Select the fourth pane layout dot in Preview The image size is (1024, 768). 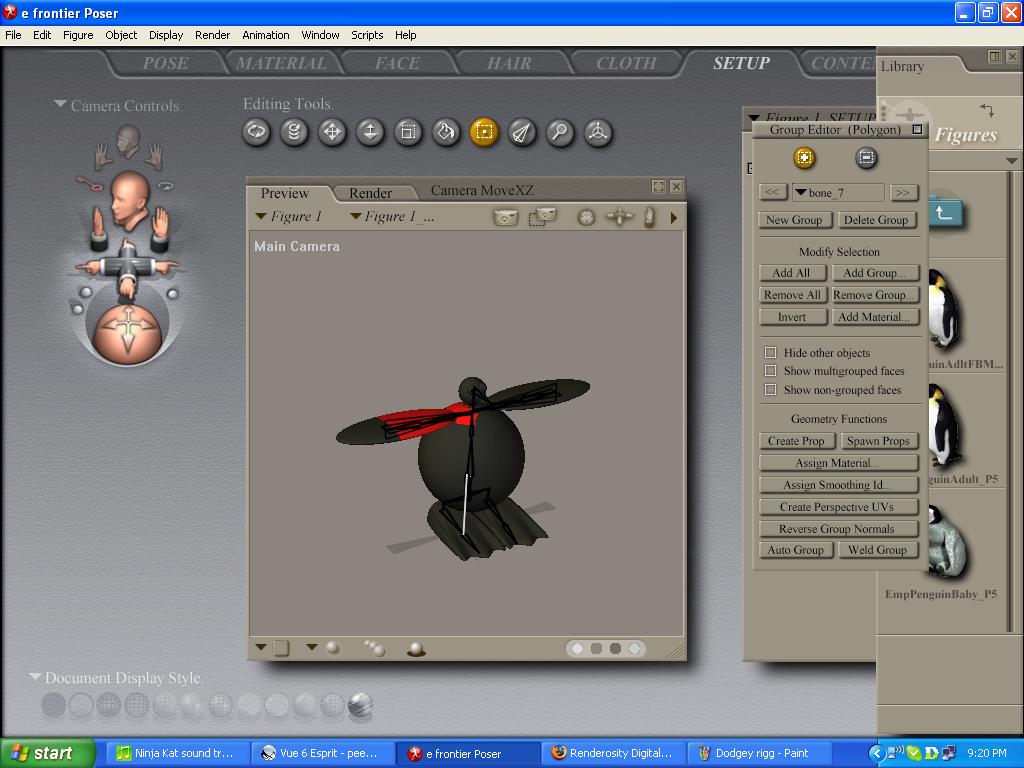point(634,648)
